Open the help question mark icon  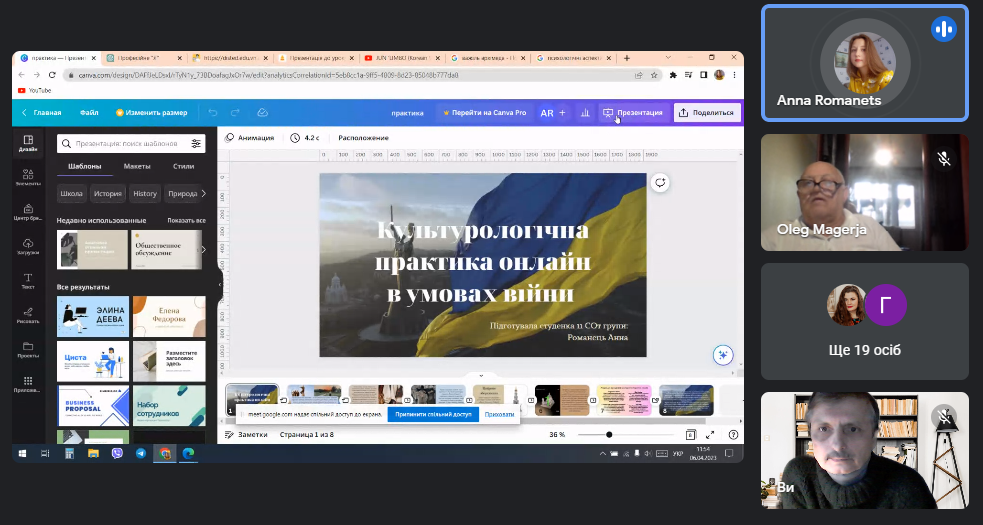[733, 435]
